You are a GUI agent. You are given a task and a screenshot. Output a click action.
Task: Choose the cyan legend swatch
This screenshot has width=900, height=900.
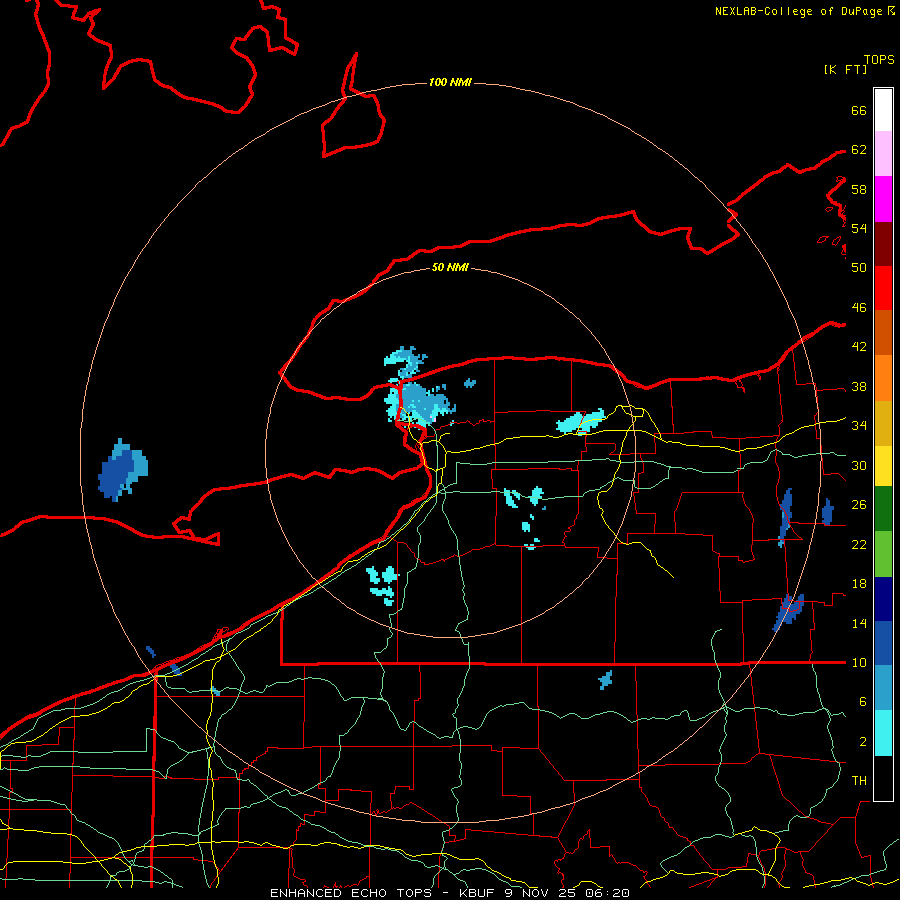(883, 733)
